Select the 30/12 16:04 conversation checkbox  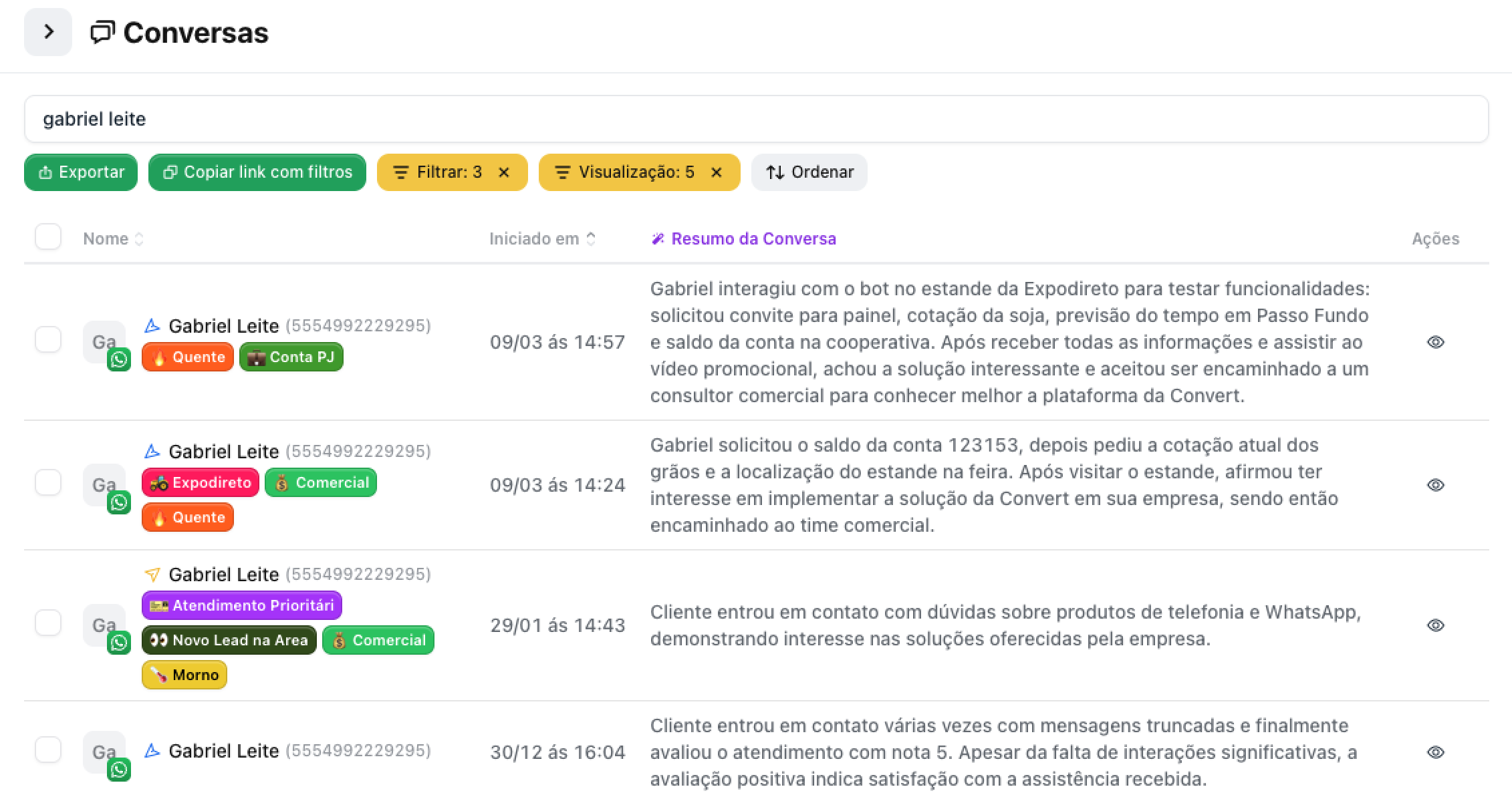(x=48, y=750)
